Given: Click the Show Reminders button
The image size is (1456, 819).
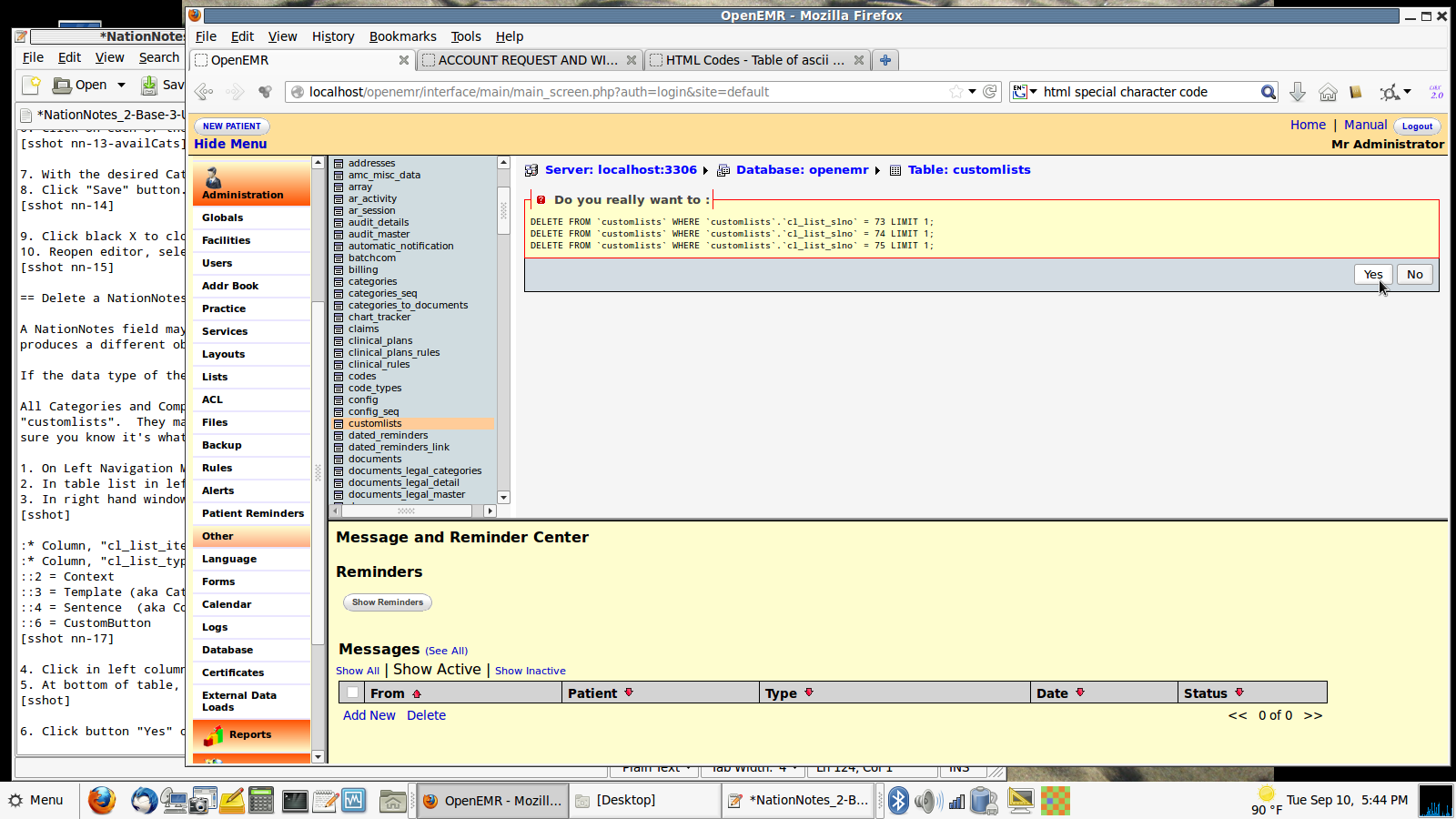Looking at the screenshot, I should (x=388, y=602).
